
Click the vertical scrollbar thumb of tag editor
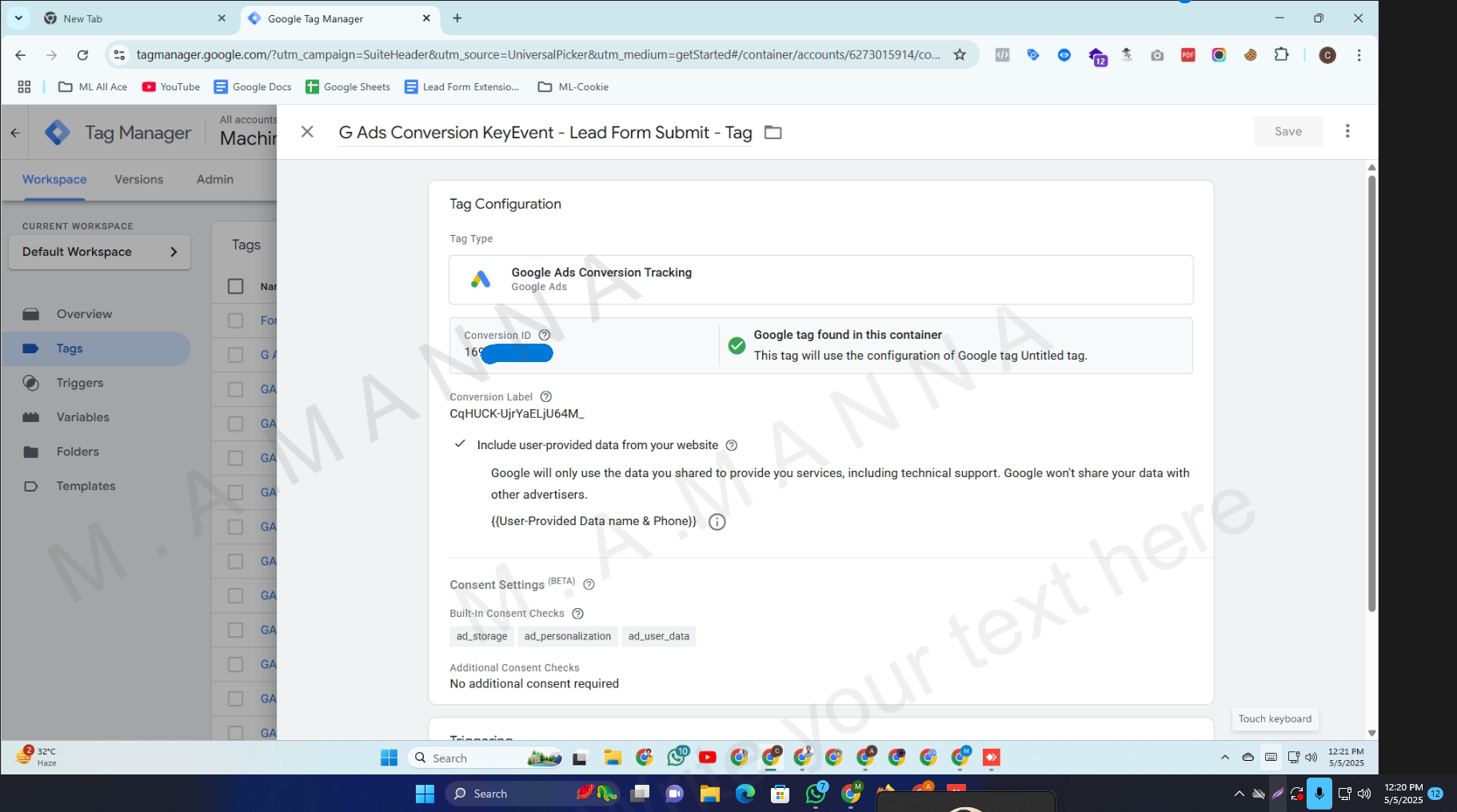click(1371, 393)
